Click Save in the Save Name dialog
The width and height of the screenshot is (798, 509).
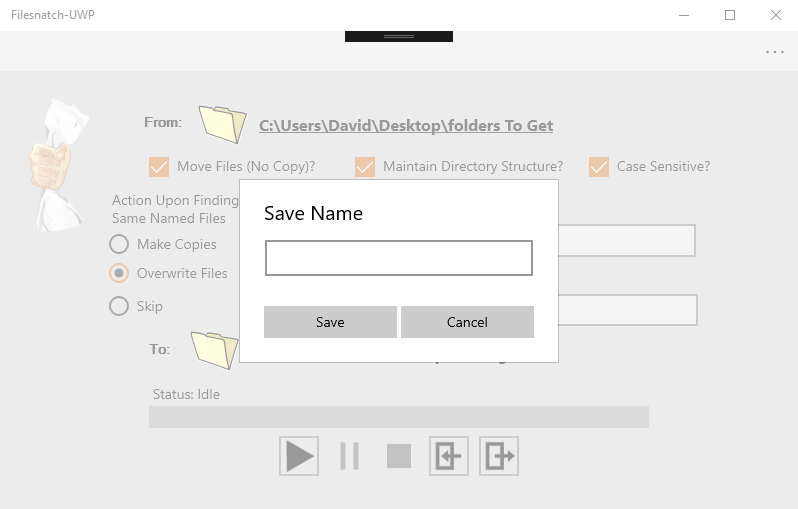(330, 322)
